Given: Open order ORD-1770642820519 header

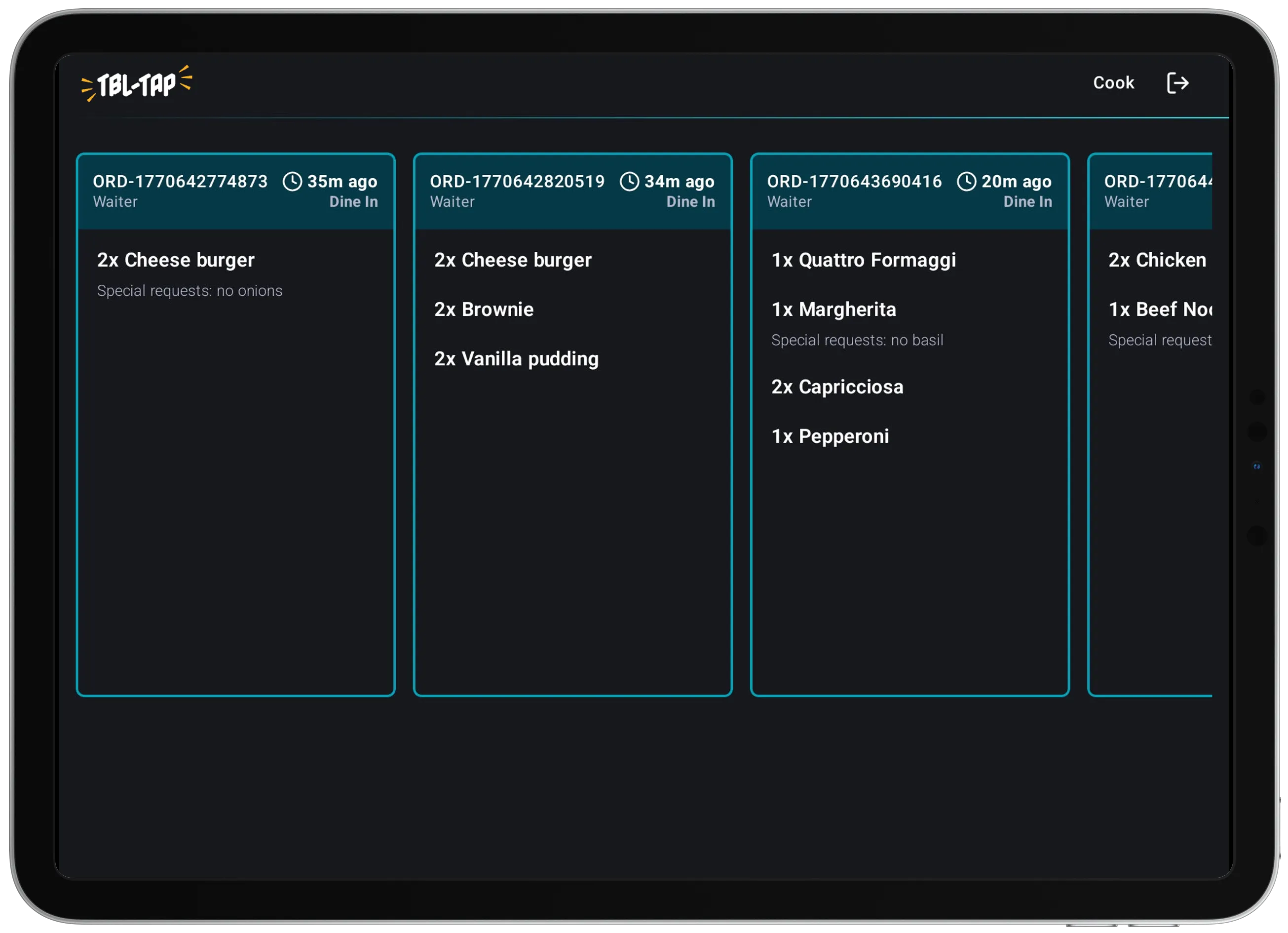Looking at the screenshot, I should click(517, 182).
